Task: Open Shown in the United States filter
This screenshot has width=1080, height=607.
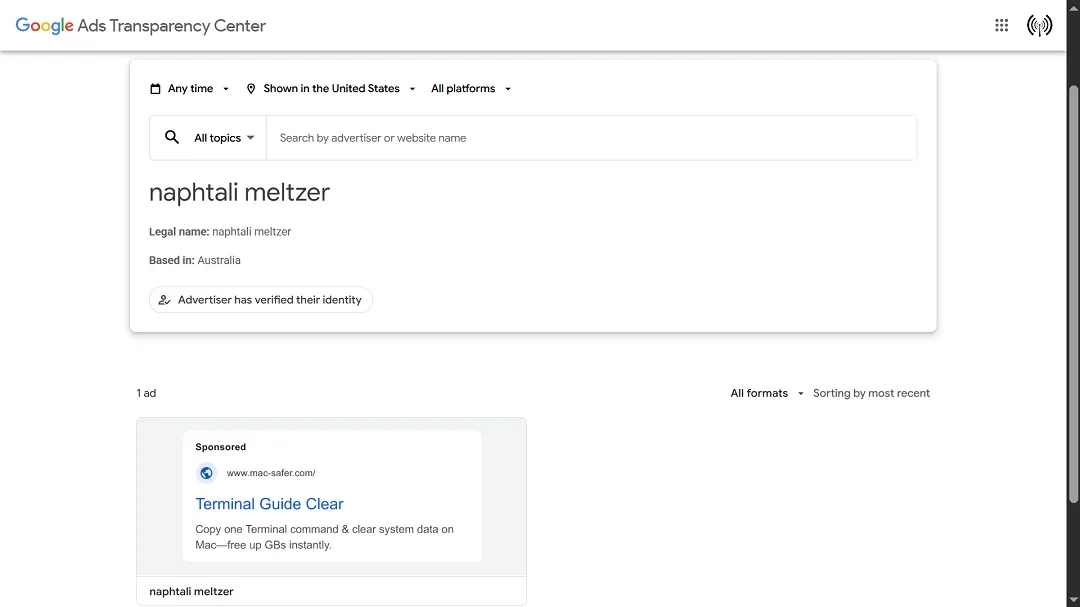Action: tap(331, 89)
